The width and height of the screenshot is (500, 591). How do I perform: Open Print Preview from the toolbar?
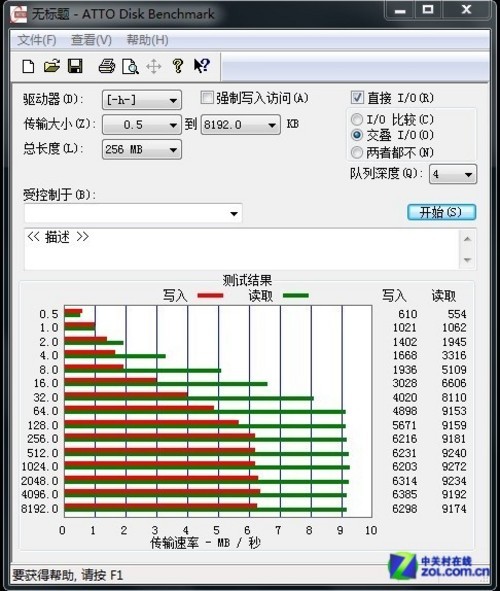point(130,67)
